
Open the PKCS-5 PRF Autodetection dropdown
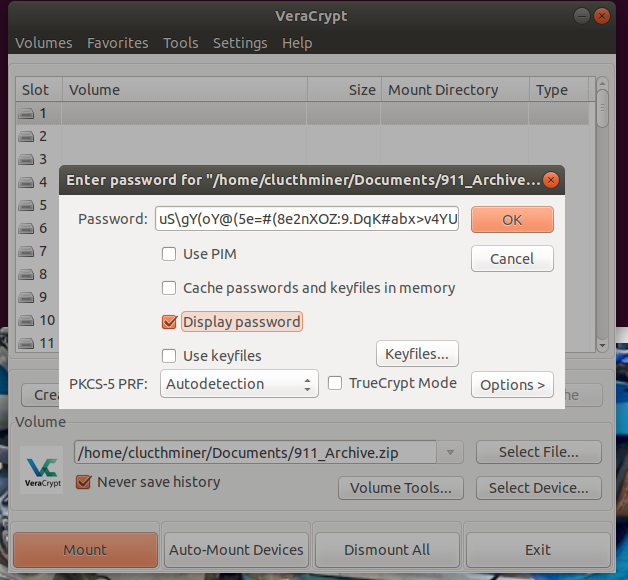click(x=239, y=384)
